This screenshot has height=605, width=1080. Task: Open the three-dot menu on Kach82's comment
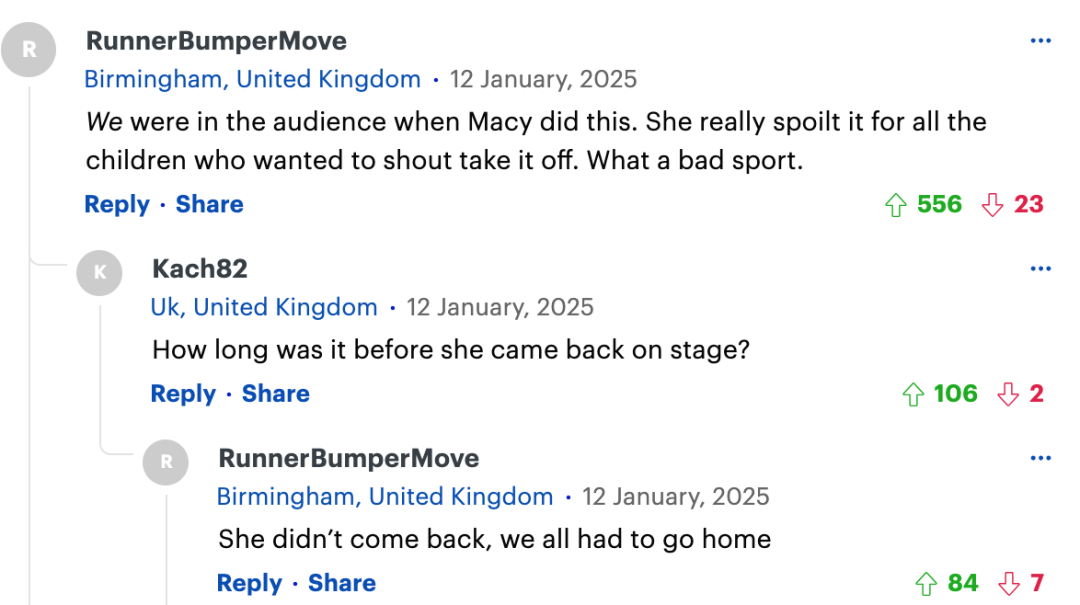click(1041, 268)
